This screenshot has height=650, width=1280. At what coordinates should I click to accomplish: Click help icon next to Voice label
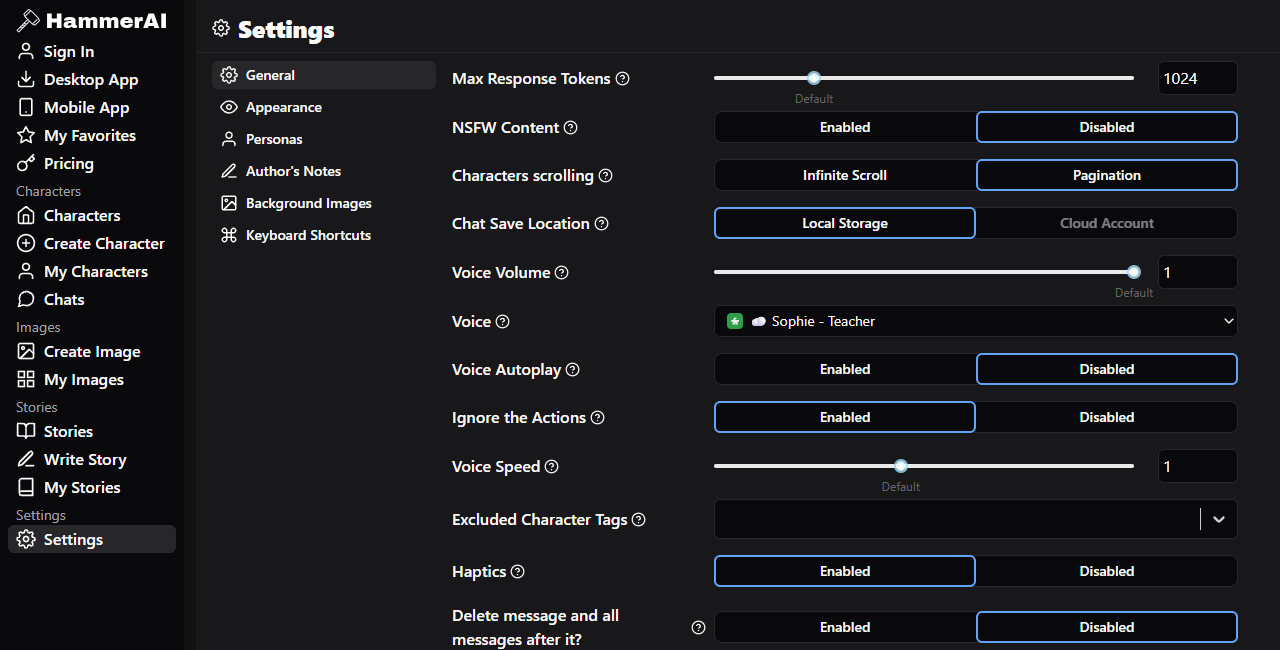(x=502, y=321)
